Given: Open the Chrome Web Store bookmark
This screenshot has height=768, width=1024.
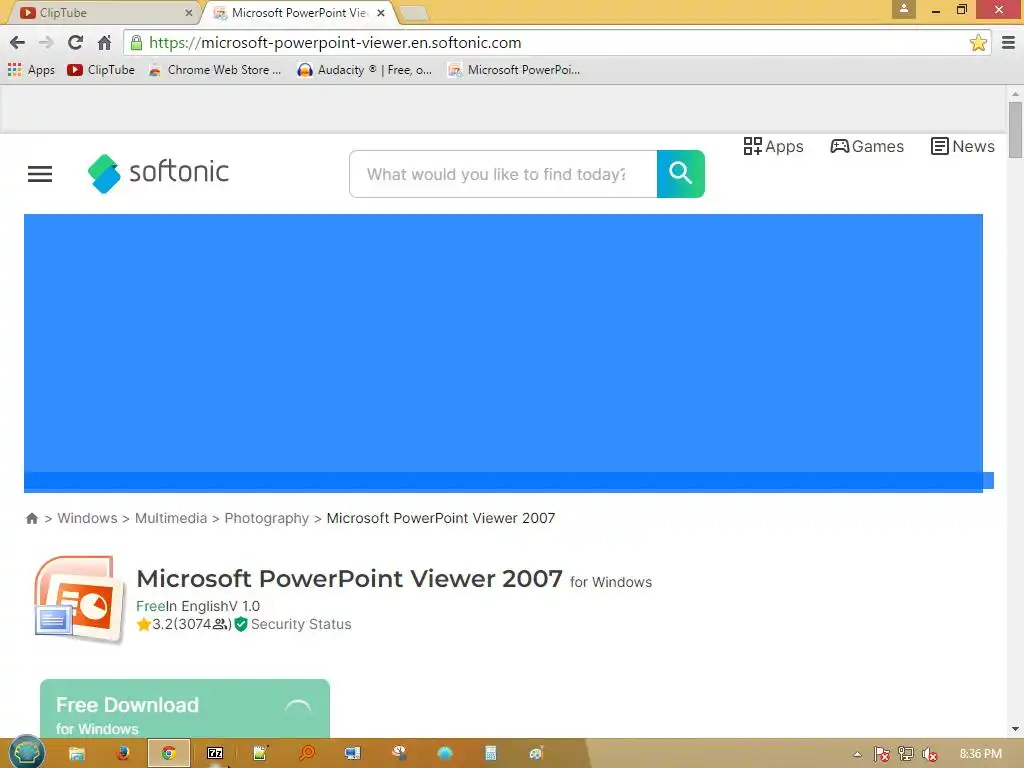Looking at the screenshot, I should [x=215, y=70].
